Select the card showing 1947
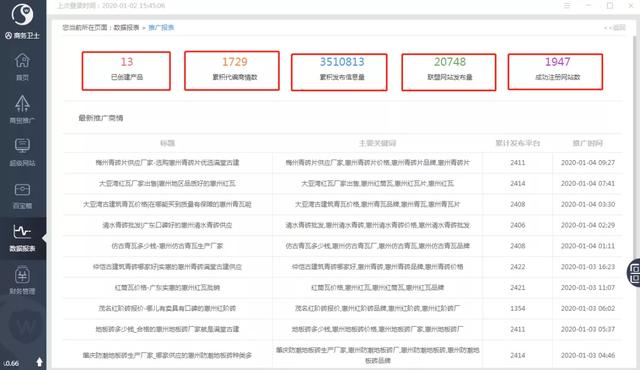The image size is (640, 370). coord(556,72)
